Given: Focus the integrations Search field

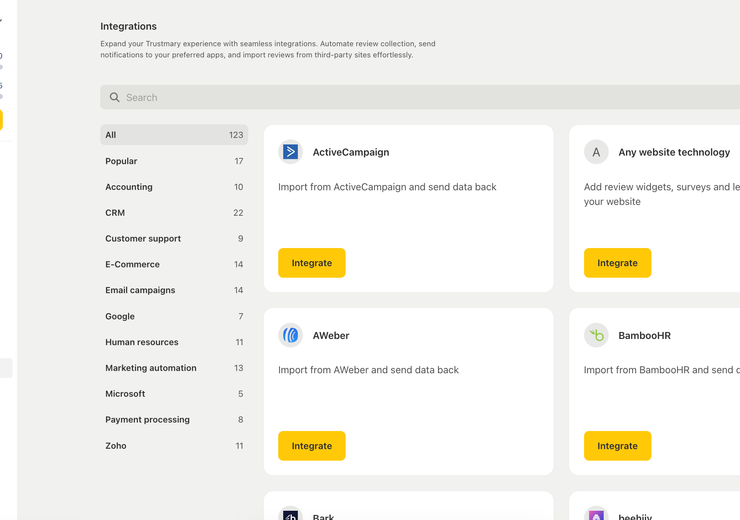Looking at the screenshot, I should tap(420, 97).
